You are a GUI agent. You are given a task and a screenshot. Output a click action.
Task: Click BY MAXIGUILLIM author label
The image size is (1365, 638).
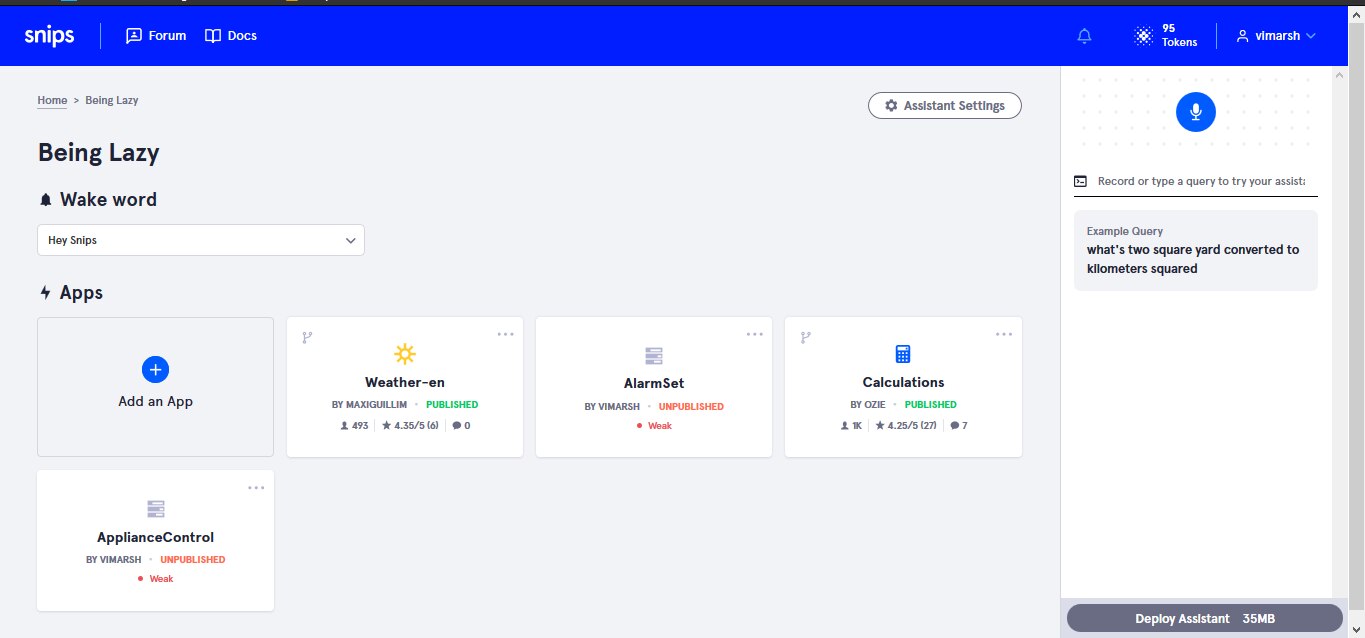pyautogui.click(x=369, y=405)
